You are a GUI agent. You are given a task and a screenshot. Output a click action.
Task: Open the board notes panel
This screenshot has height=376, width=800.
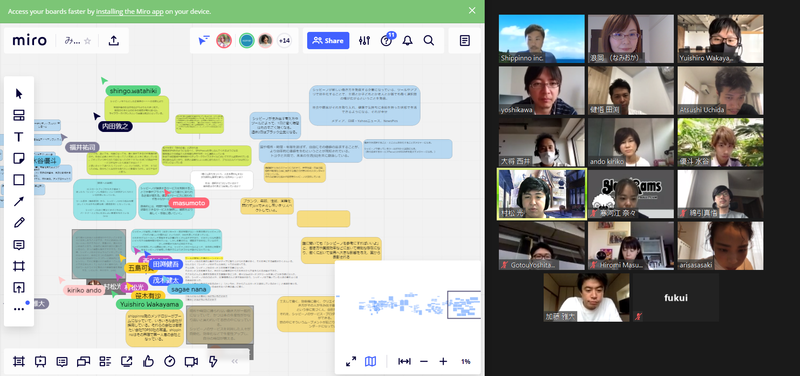(x=464, y=40)
